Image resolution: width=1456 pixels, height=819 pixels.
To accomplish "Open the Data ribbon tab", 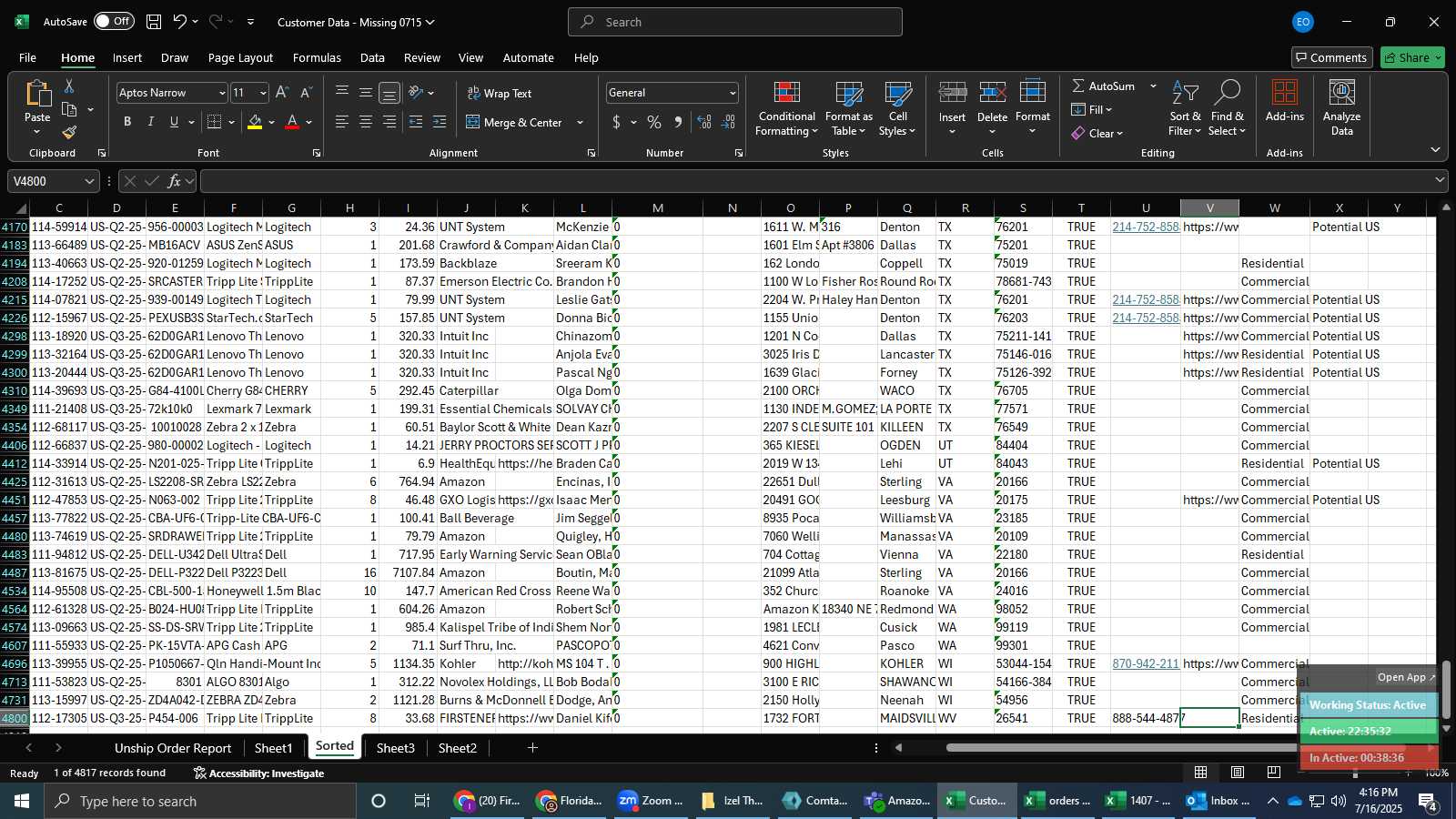I will [x=372, y=57].
